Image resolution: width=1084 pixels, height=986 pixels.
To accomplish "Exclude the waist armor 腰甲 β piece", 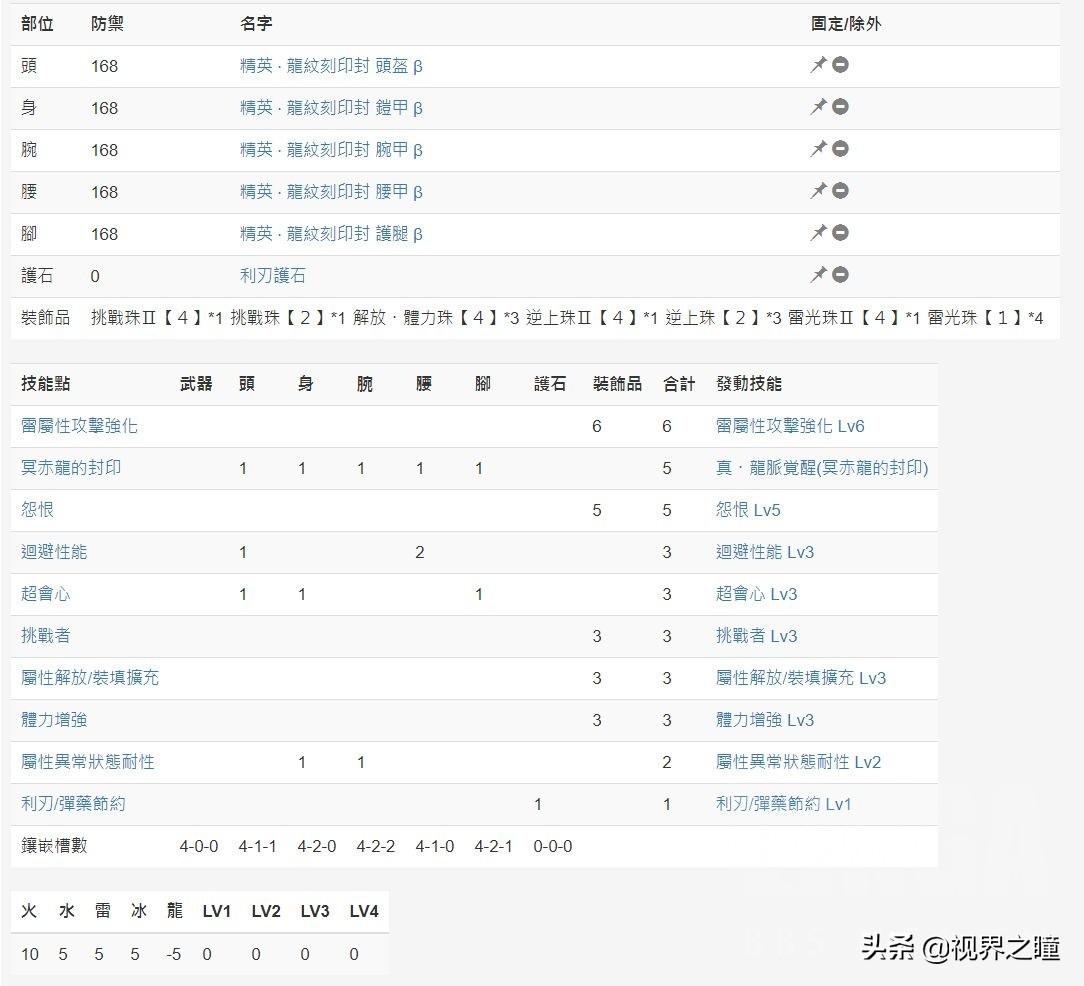I will coord(841,191).
